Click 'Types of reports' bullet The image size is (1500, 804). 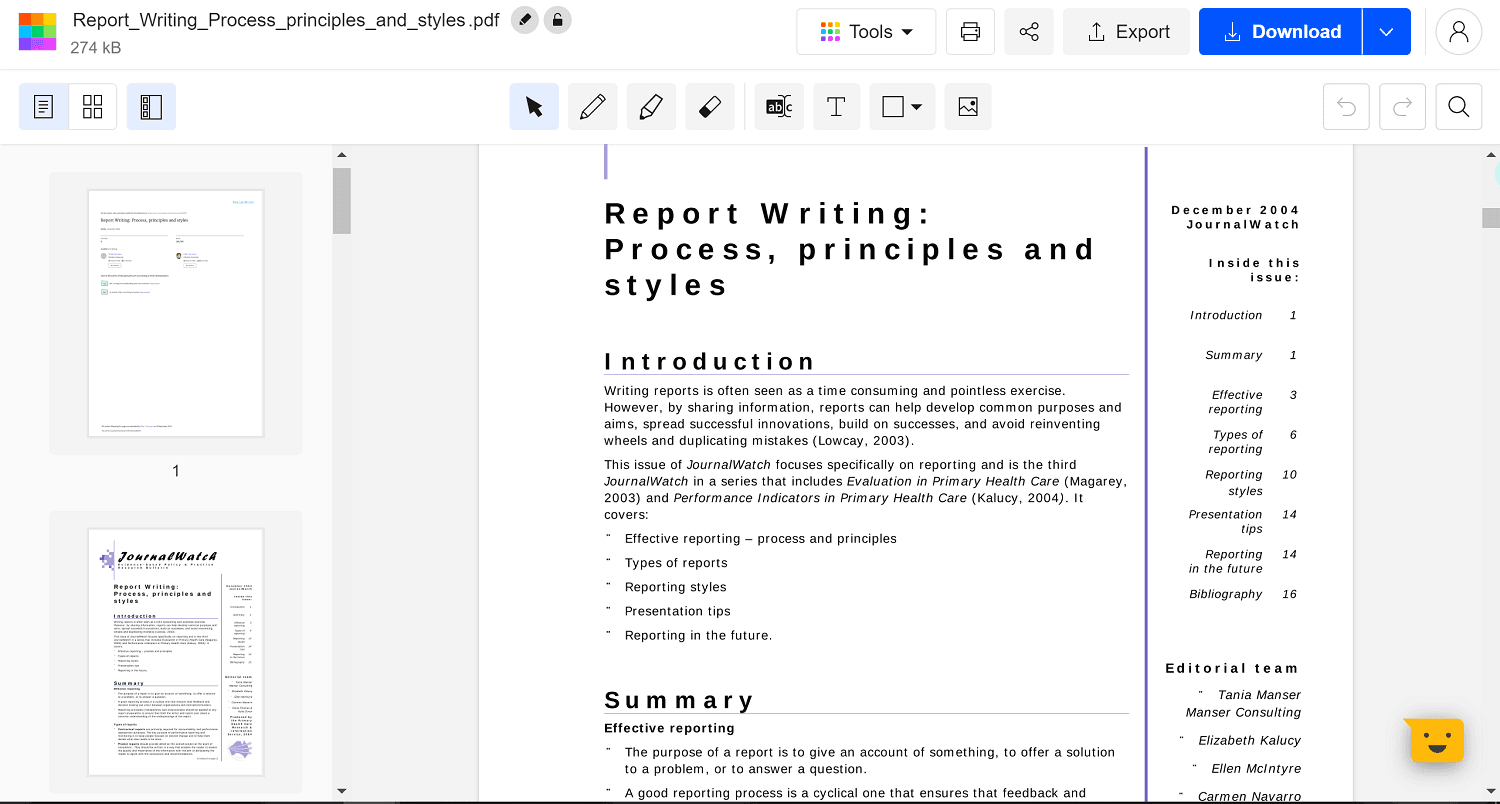click(676, 563)
